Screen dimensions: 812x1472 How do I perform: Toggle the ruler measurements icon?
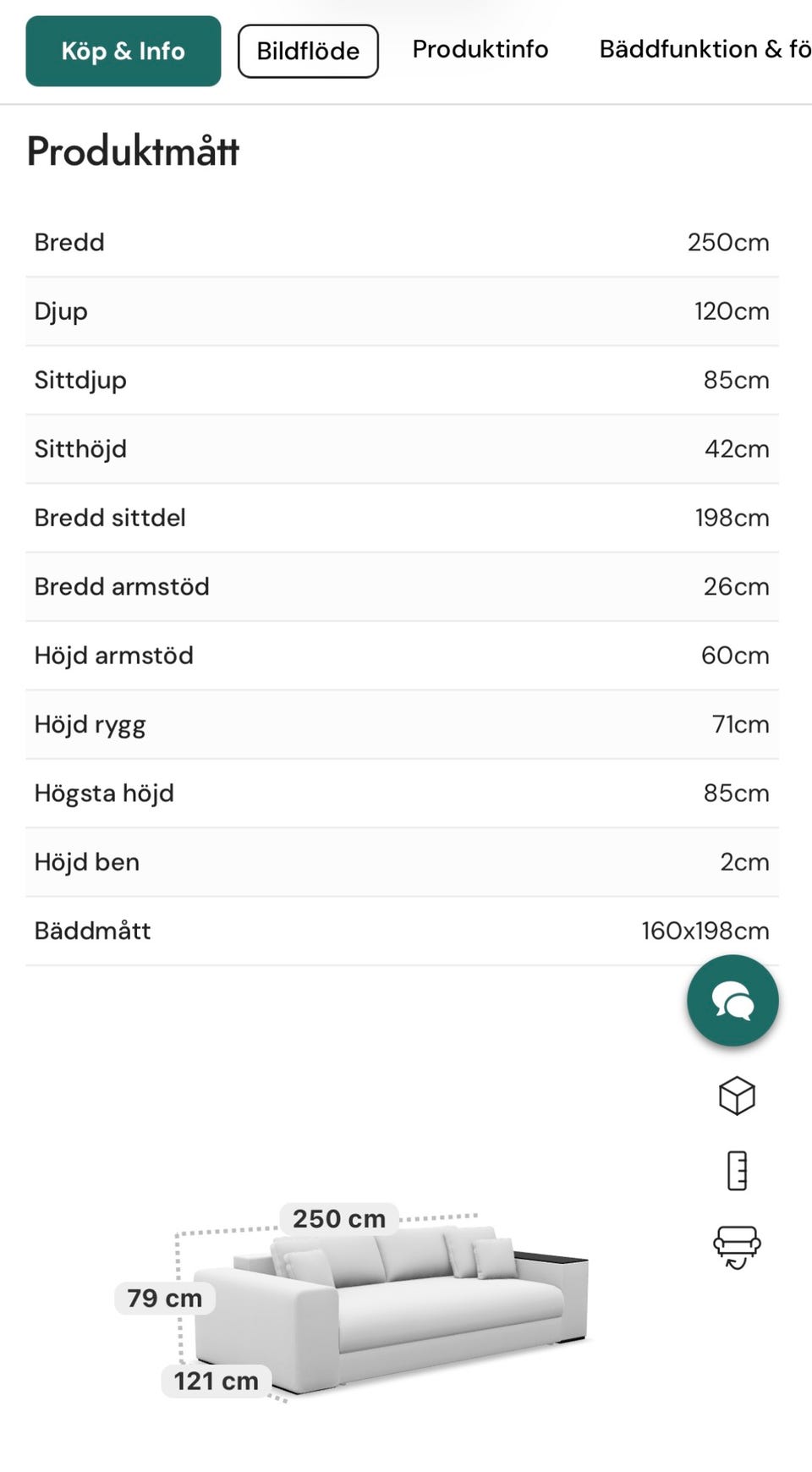click(737, 1171)
